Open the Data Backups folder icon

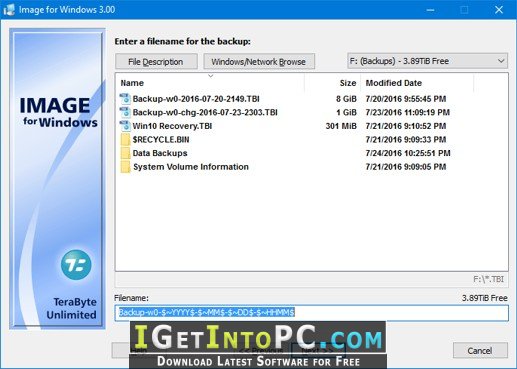(x=125, y=153)
